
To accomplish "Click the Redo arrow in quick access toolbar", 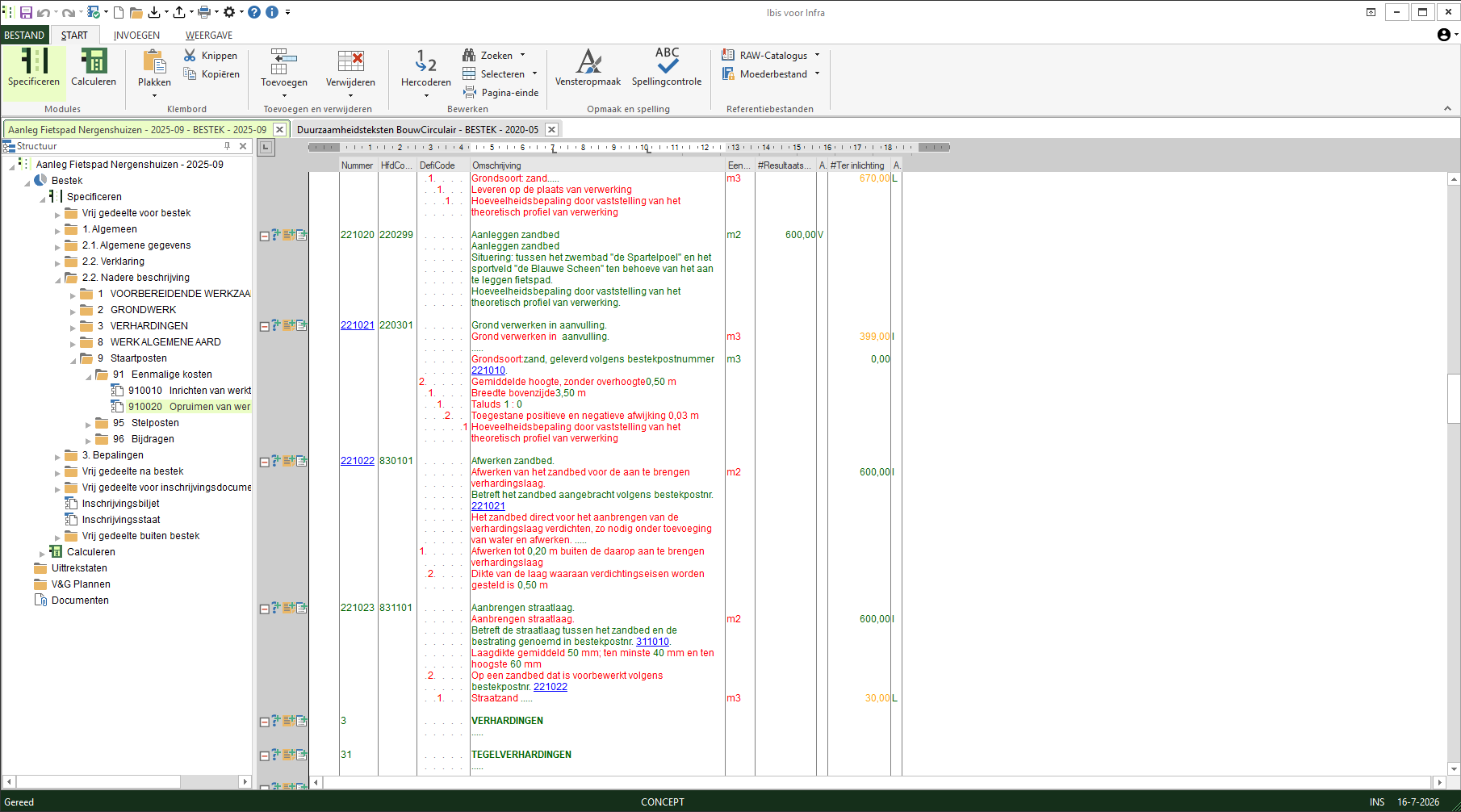I will point(68,12).
